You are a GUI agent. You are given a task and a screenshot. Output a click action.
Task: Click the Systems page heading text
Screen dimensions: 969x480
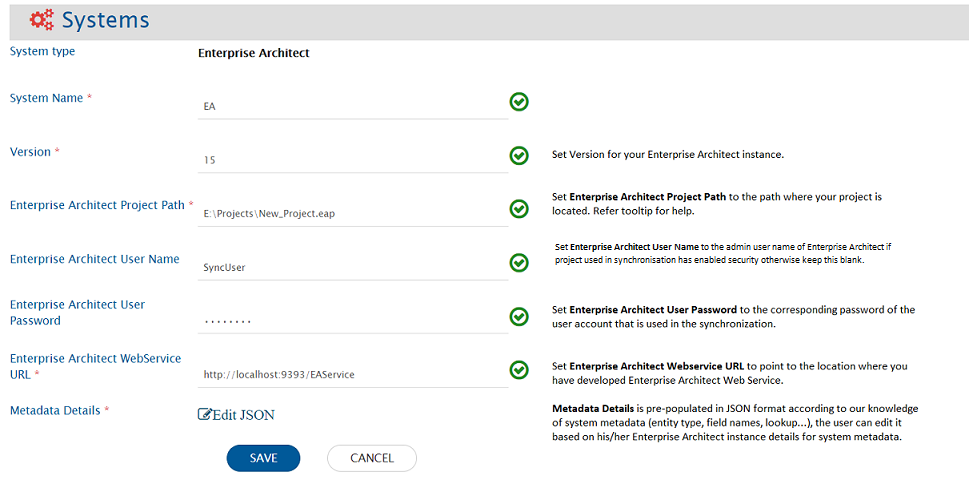[105, 20]
